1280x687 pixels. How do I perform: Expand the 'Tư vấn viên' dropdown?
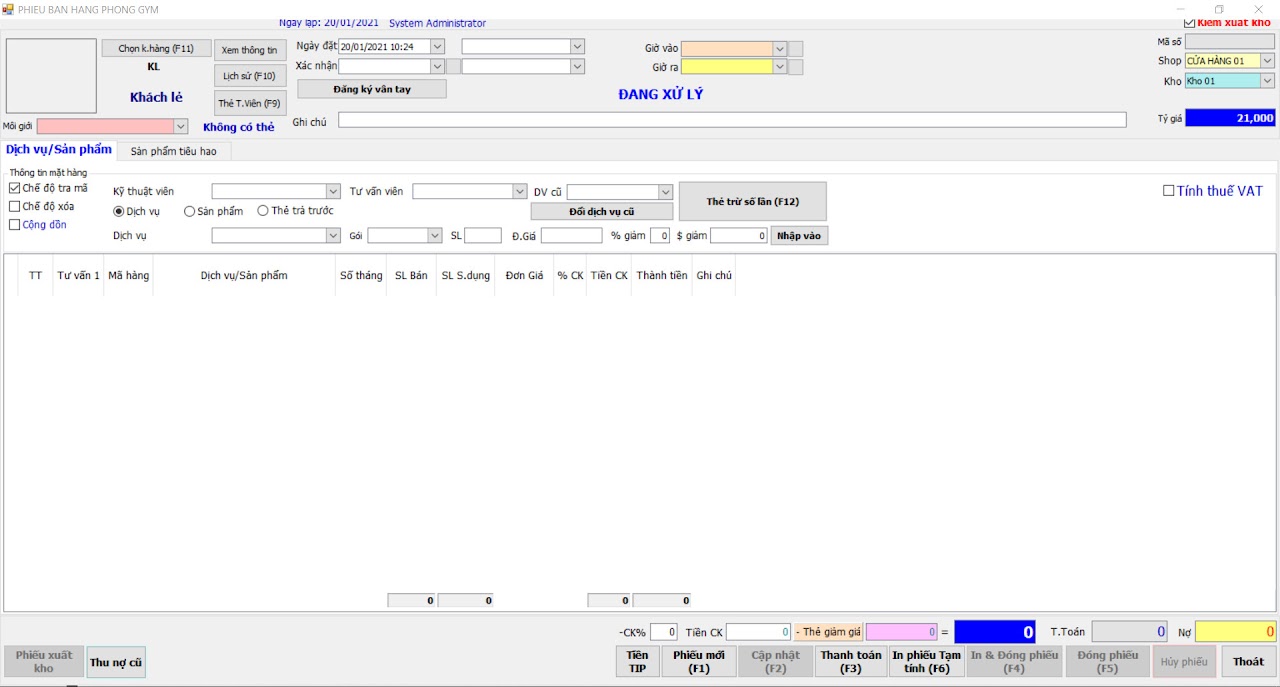520,191
